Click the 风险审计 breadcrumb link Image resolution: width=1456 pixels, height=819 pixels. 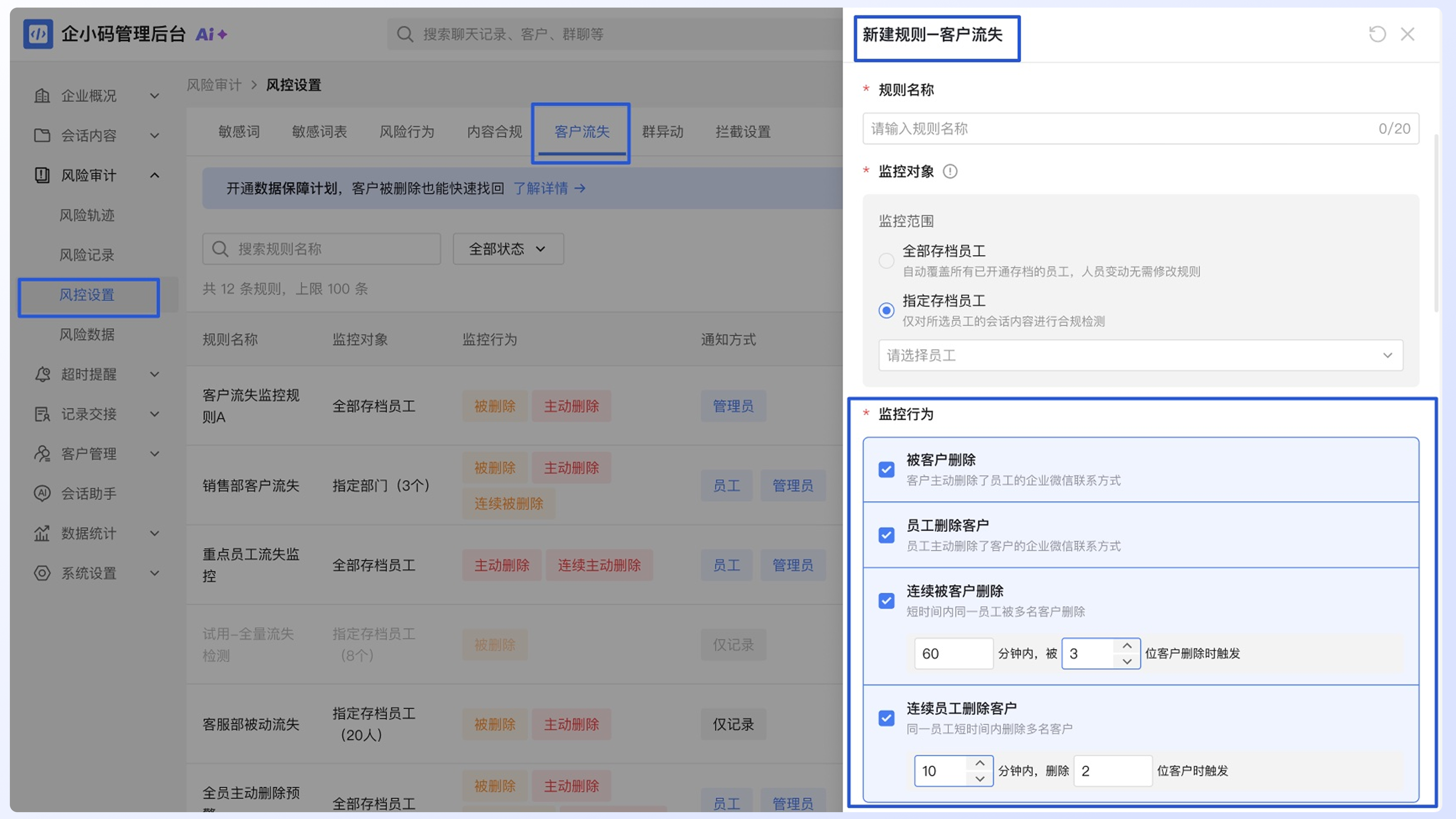pyautogui.click(x=214, y=85)
